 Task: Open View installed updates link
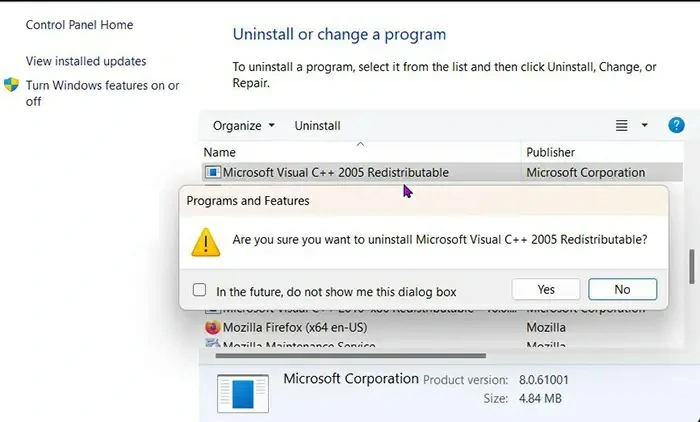86,61
